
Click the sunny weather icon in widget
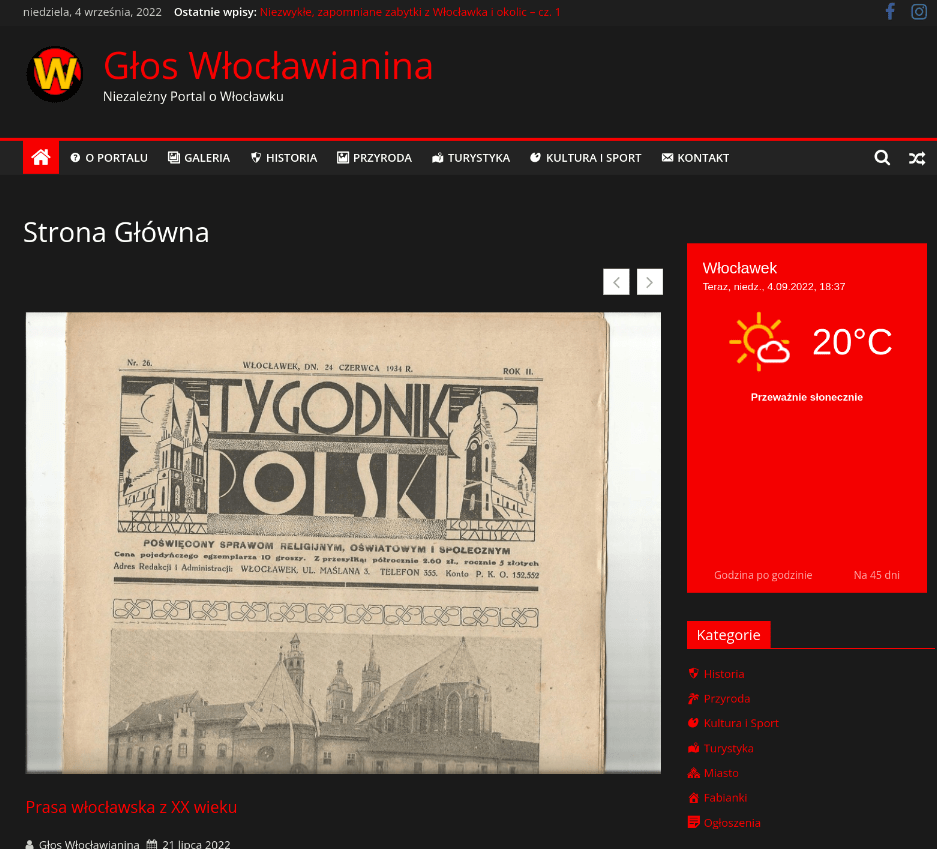[x=759, y=342]
